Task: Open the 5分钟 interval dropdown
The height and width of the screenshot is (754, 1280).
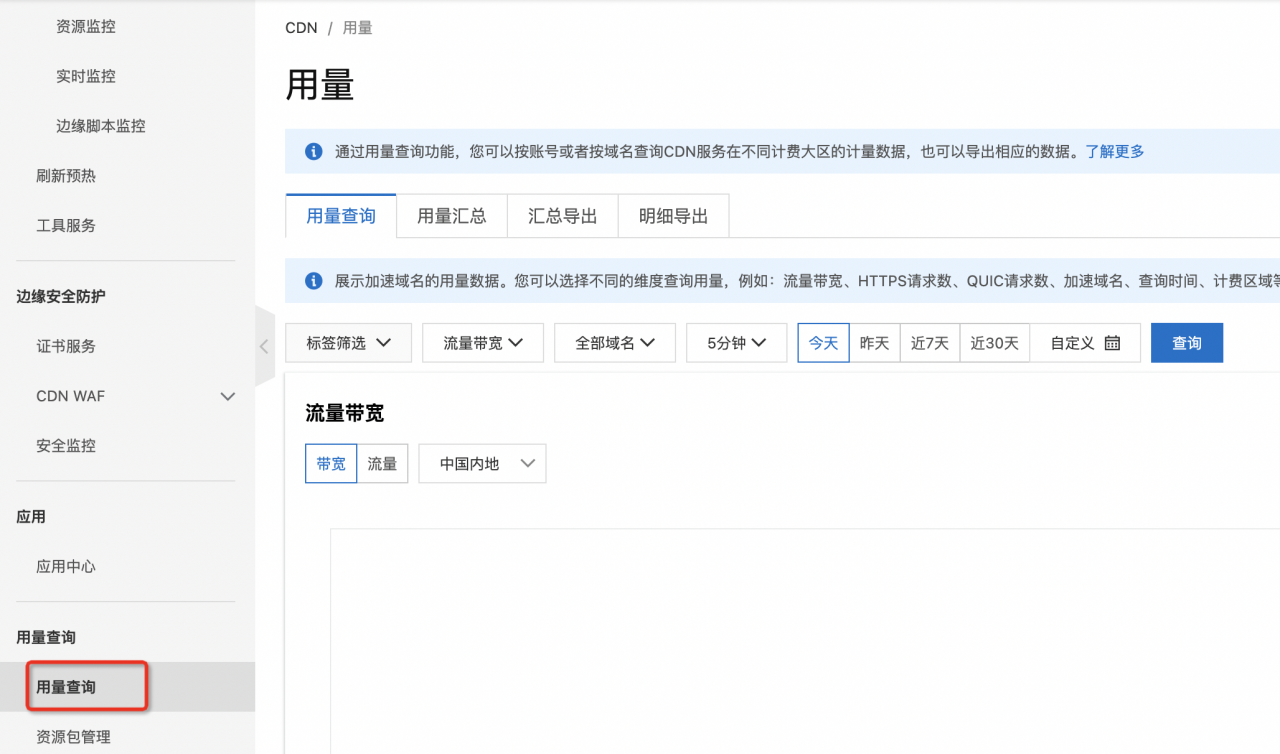Action: [736, 342]
